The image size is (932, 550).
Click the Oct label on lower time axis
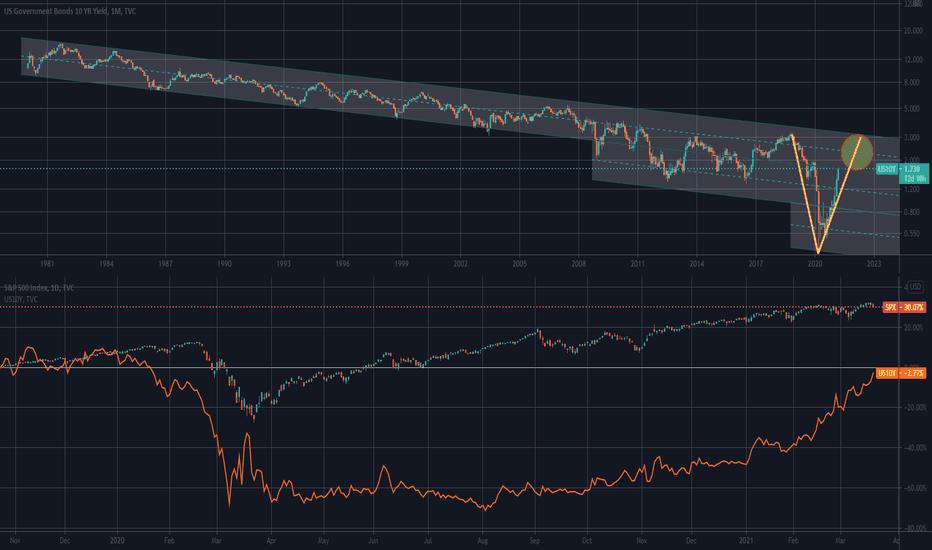click(x=587, y=541)
